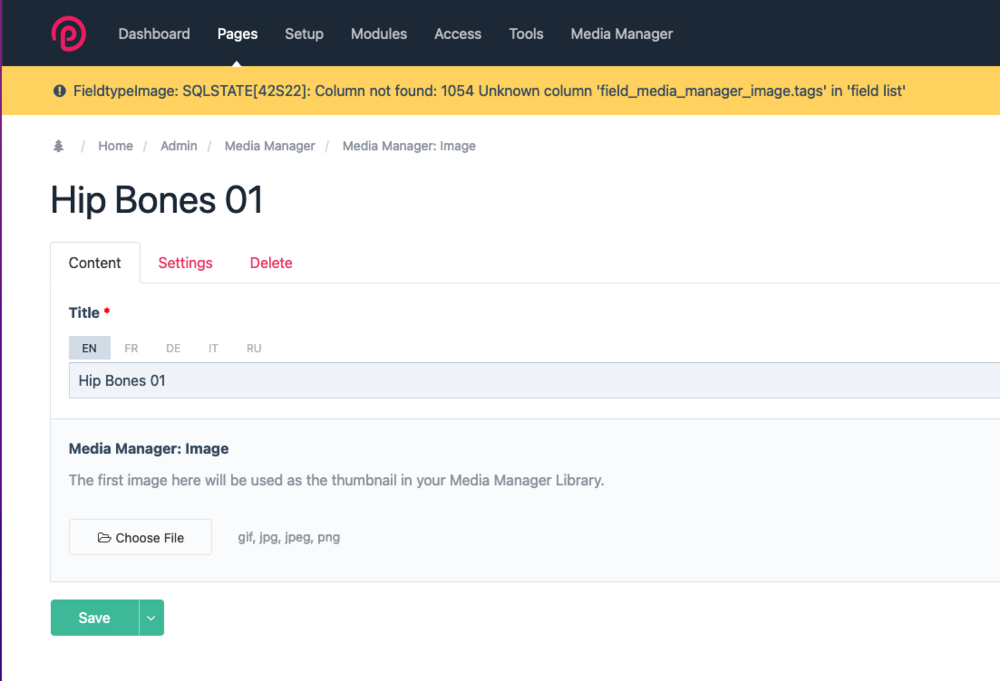
Task: Open the Tools menu
Action: [x=526, y=34]
